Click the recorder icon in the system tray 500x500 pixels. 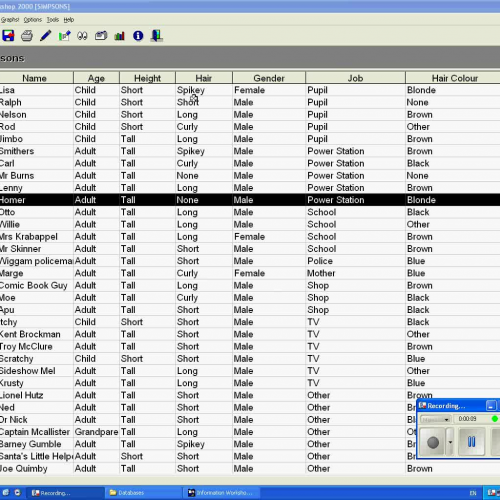click(x=492, y=493)
